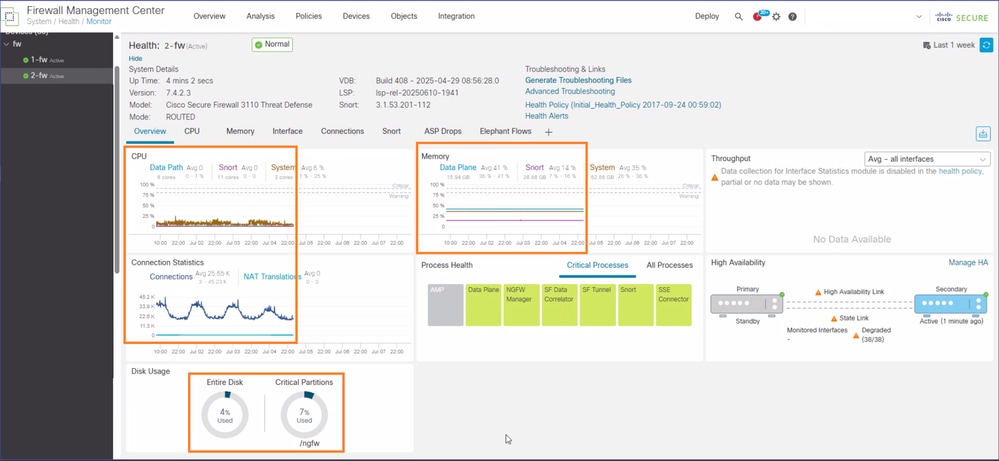
Task: Switch to the Elephant Flows tab
Action: tap(505, 131)
